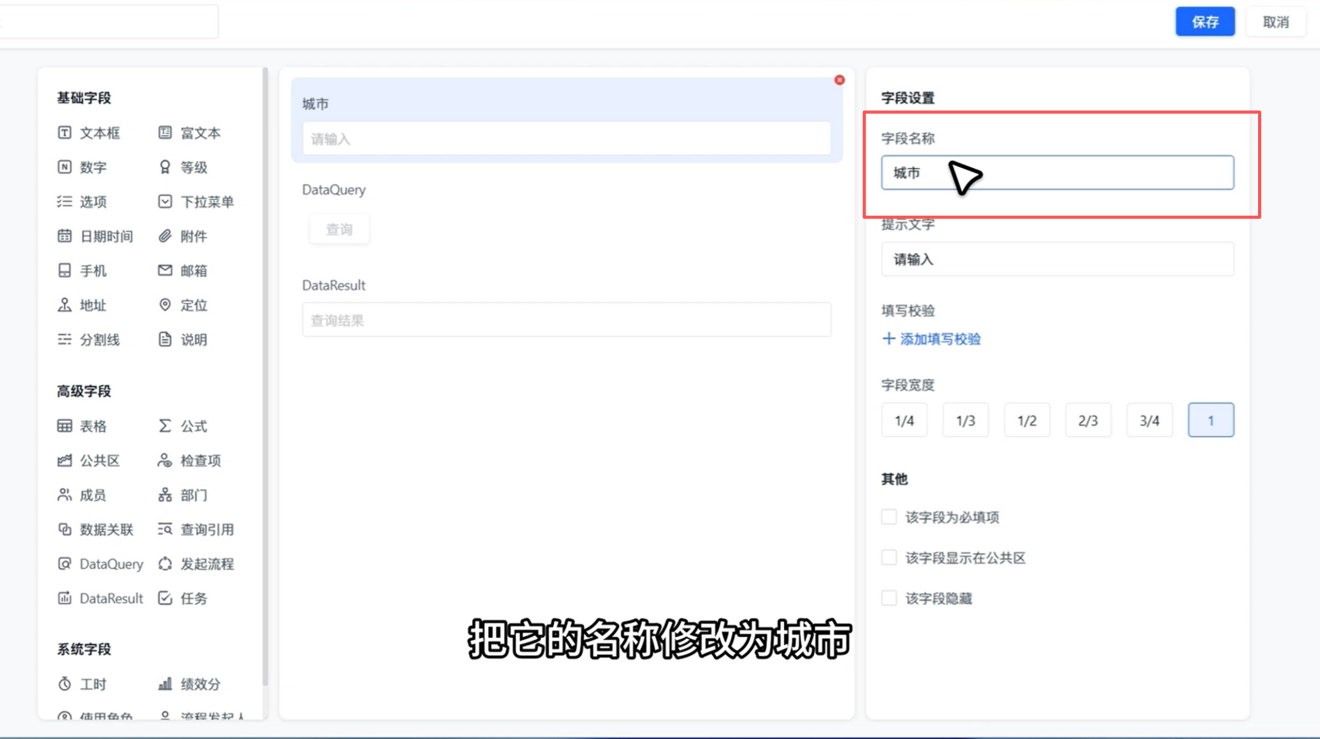Check 该字段隐藏 hidden option
The height and width of the screenshot is (739, 1320).
tap(889, 598)
